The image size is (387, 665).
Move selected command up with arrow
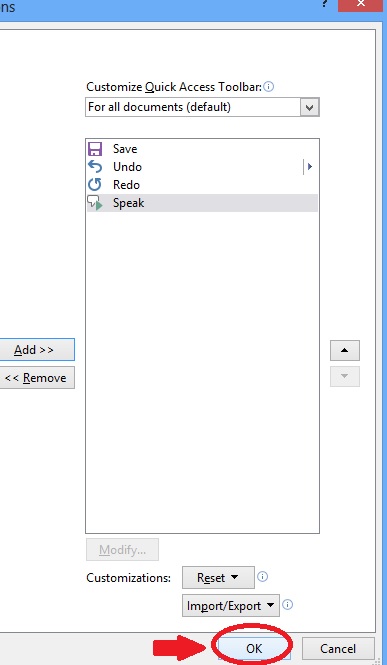coord(345,350)
